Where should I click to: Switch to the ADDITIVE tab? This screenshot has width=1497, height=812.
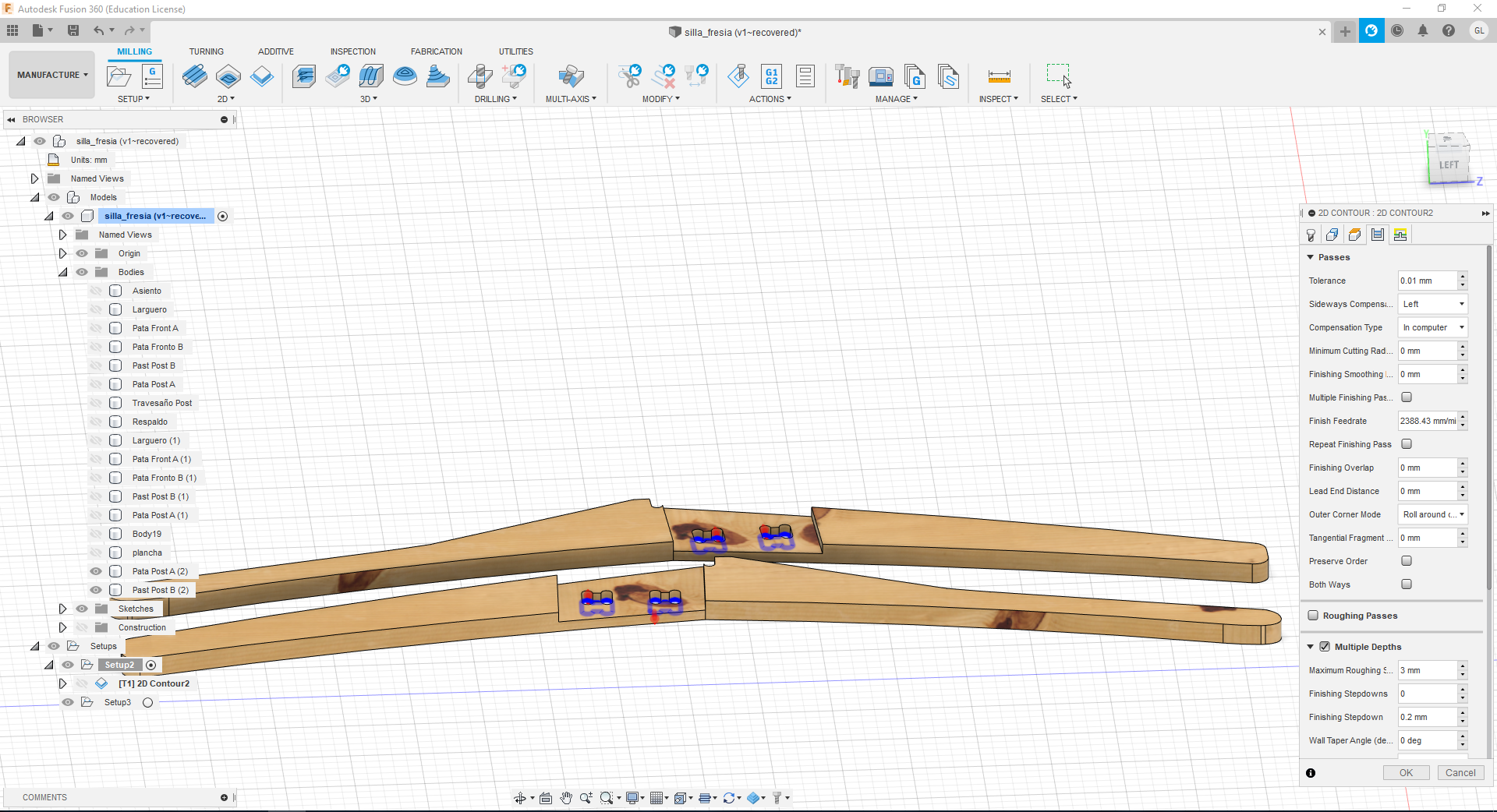276,51
